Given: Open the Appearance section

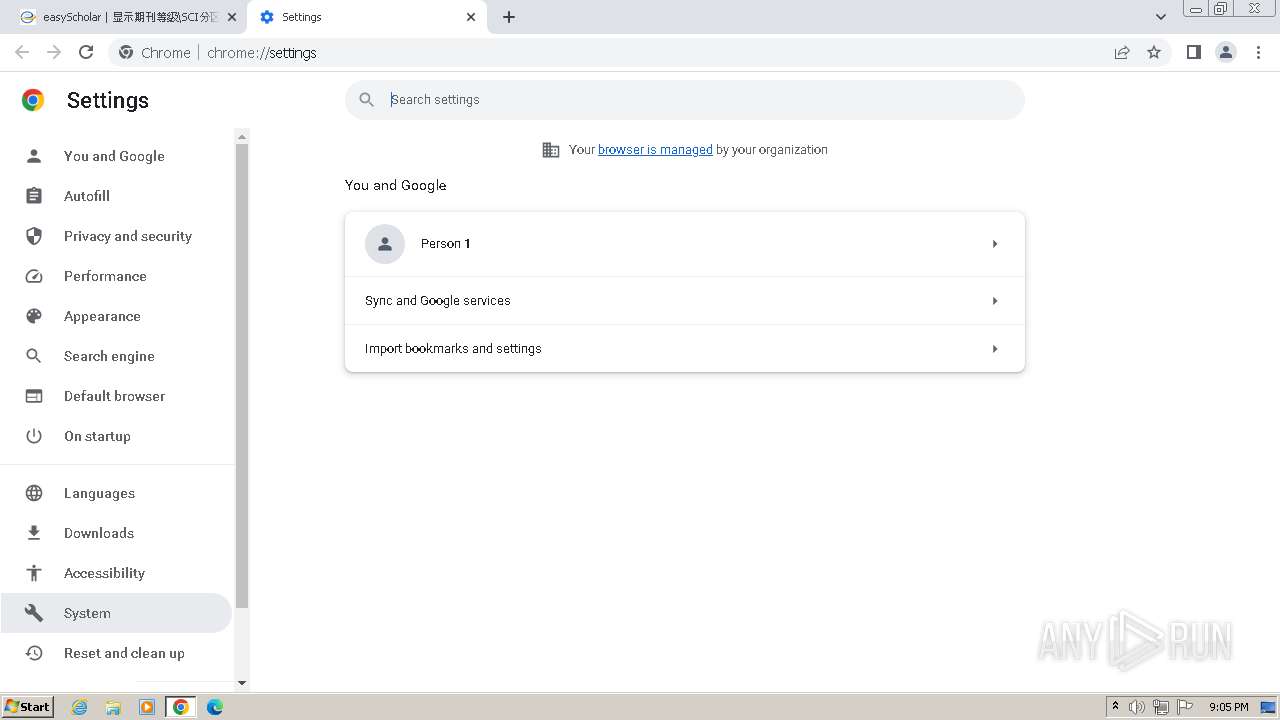Looking at the screenshot, I should [x=102, y=316].
